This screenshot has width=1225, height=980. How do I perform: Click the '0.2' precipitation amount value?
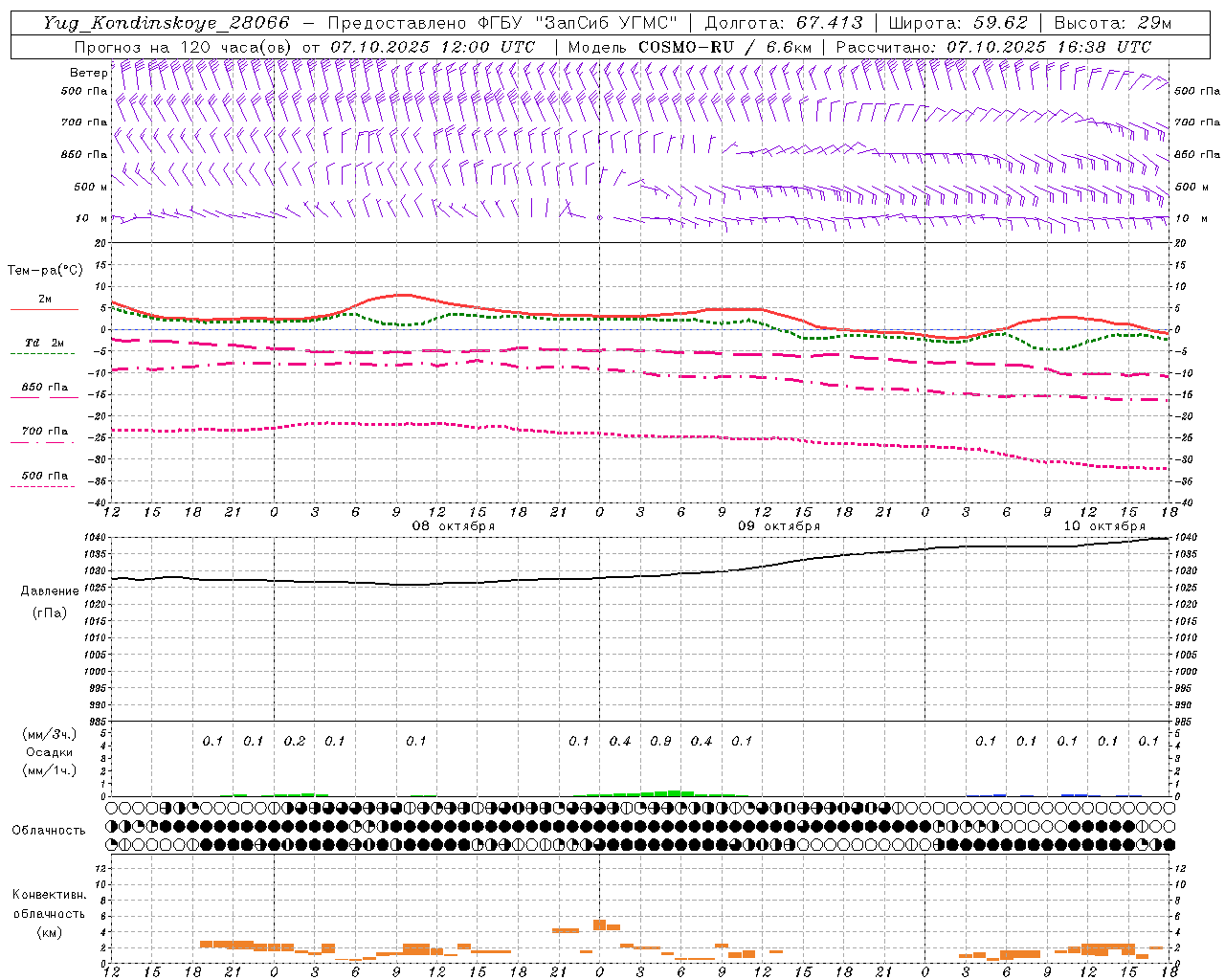[x=295, y=741]
